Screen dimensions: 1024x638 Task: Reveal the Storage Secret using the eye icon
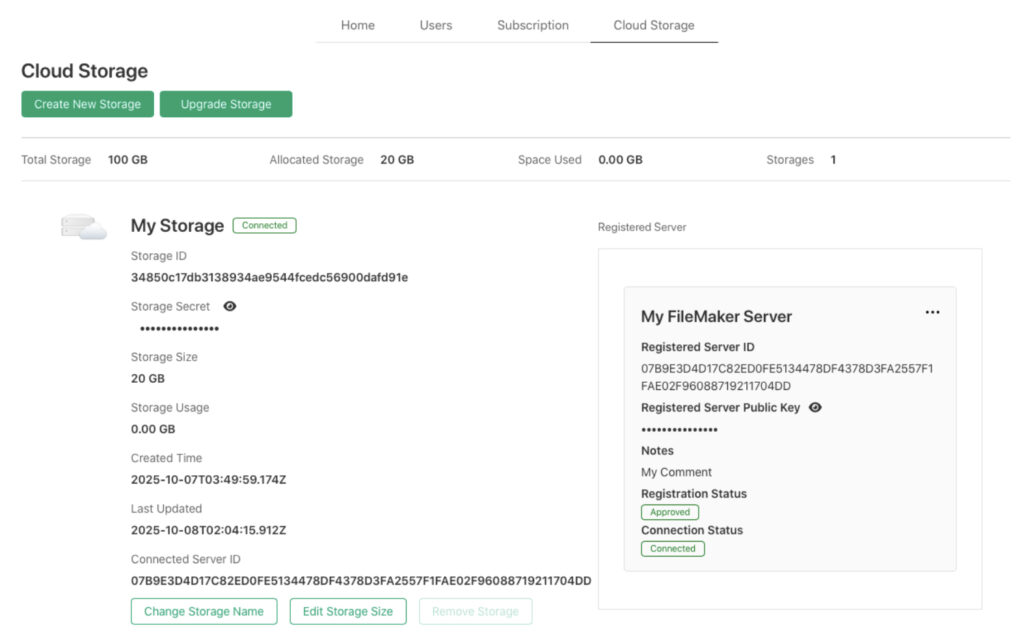[230, 307]
